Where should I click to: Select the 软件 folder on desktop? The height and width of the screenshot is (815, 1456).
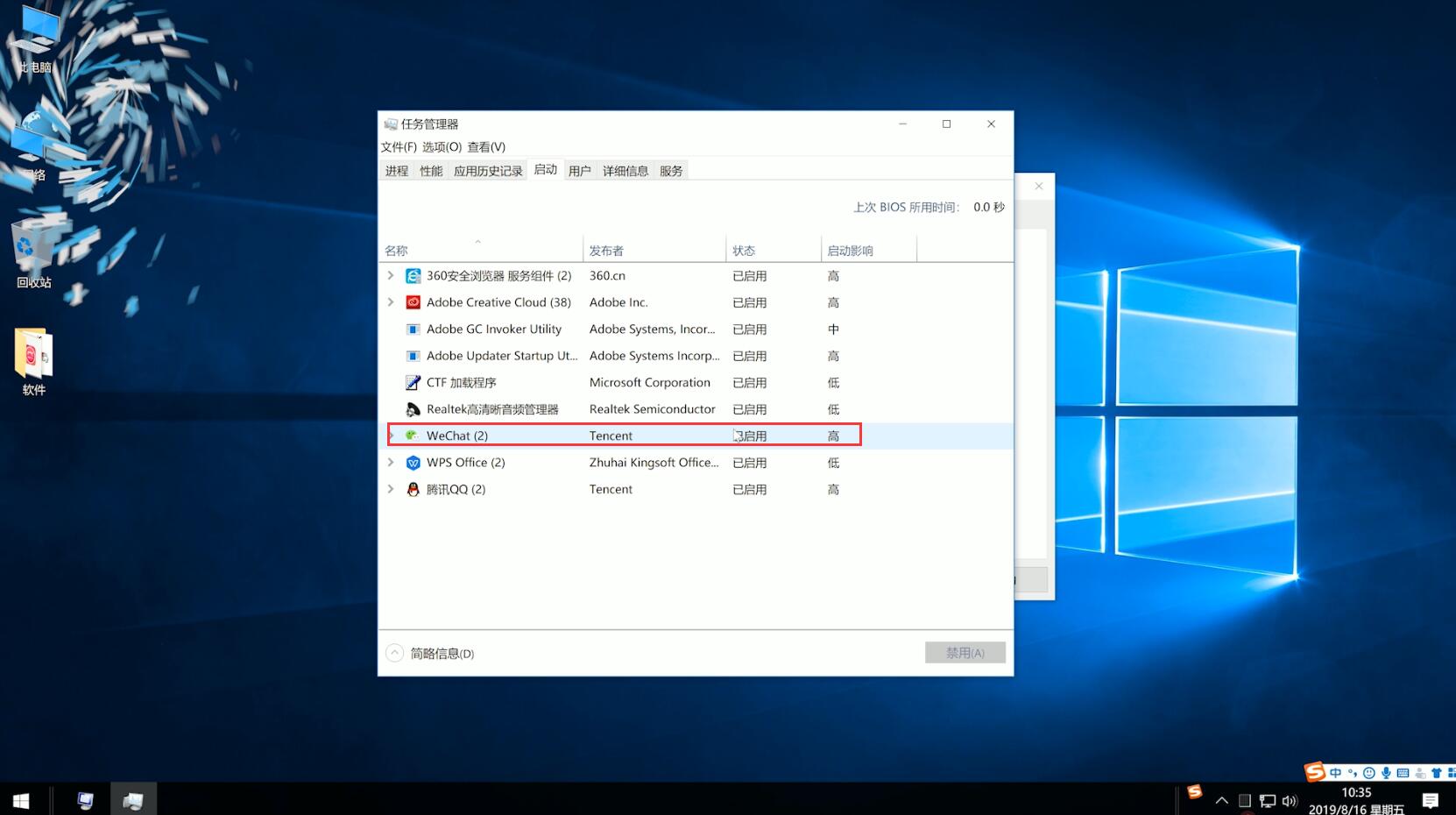34,362
